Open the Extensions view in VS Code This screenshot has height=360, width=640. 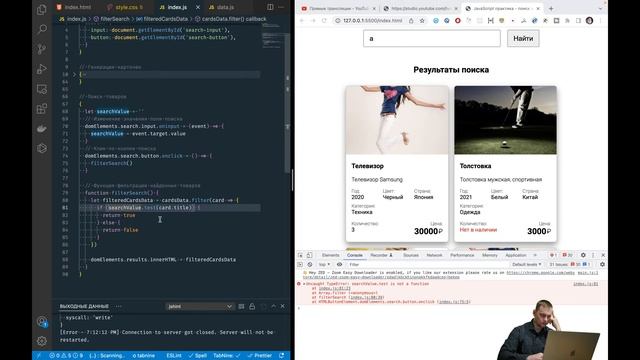[42, 109]
